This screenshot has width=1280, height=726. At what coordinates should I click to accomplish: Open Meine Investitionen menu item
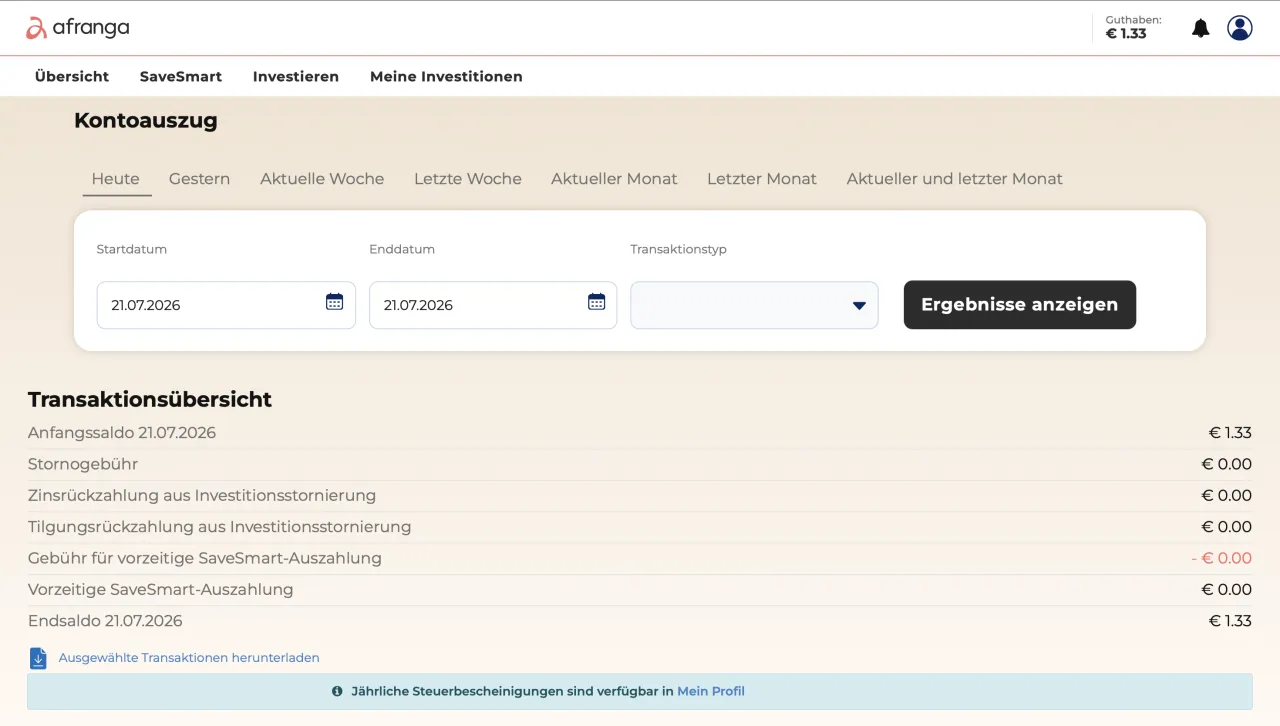[x=446, y=76]
